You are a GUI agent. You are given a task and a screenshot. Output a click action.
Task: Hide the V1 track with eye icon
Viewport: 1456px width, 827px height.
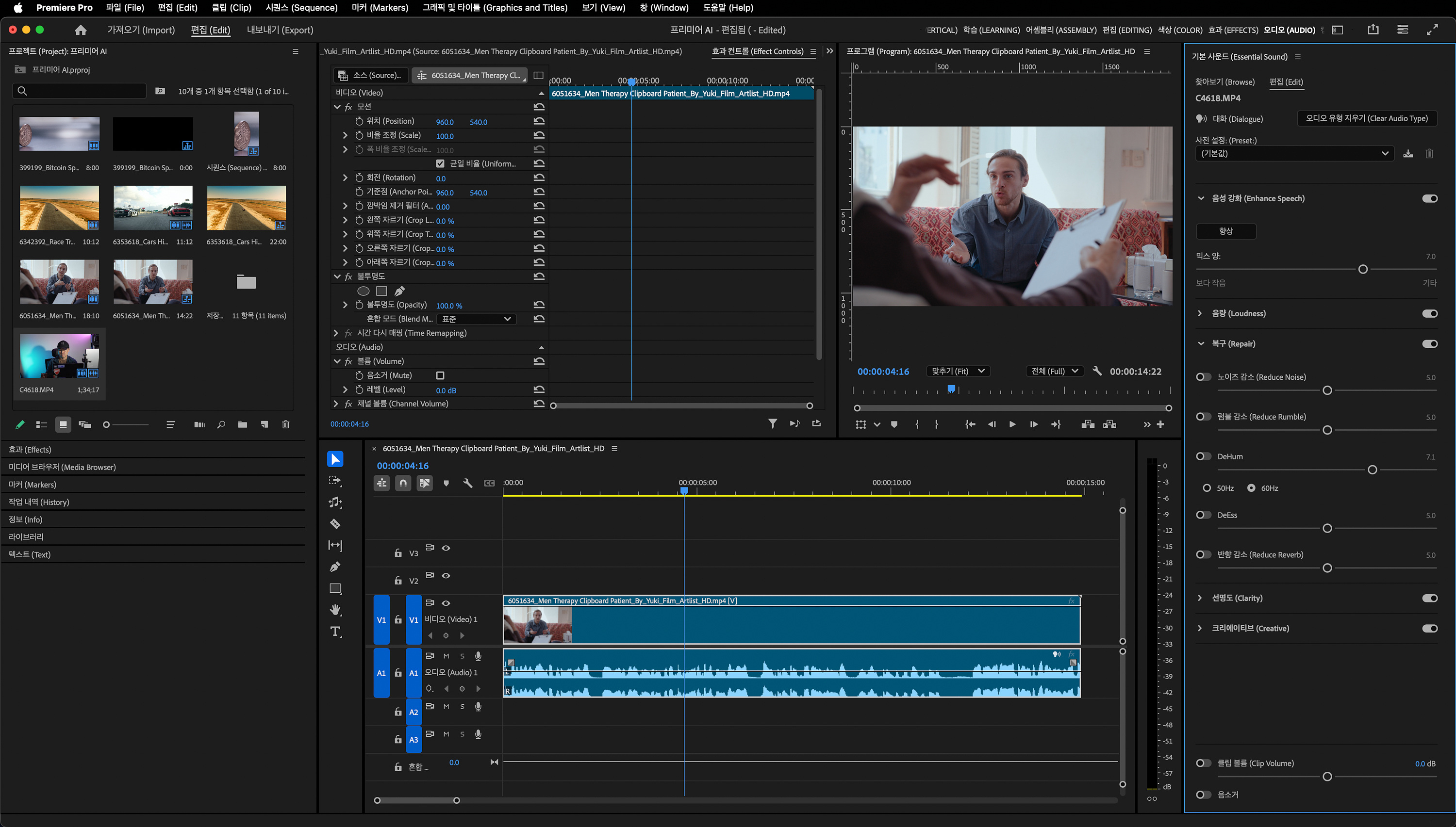click(x=446, y=603)
